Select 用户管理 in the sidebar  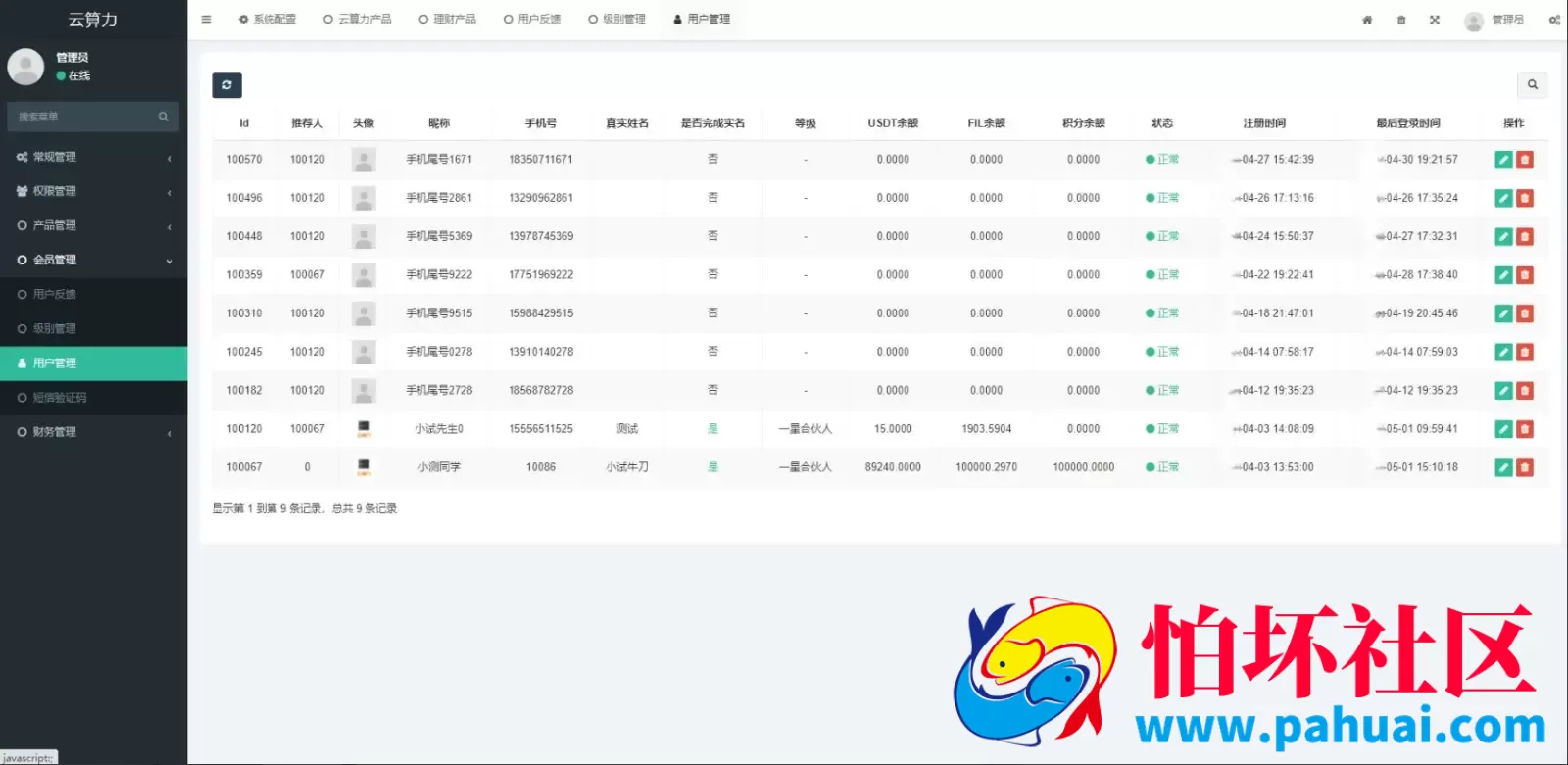(93, 363)
